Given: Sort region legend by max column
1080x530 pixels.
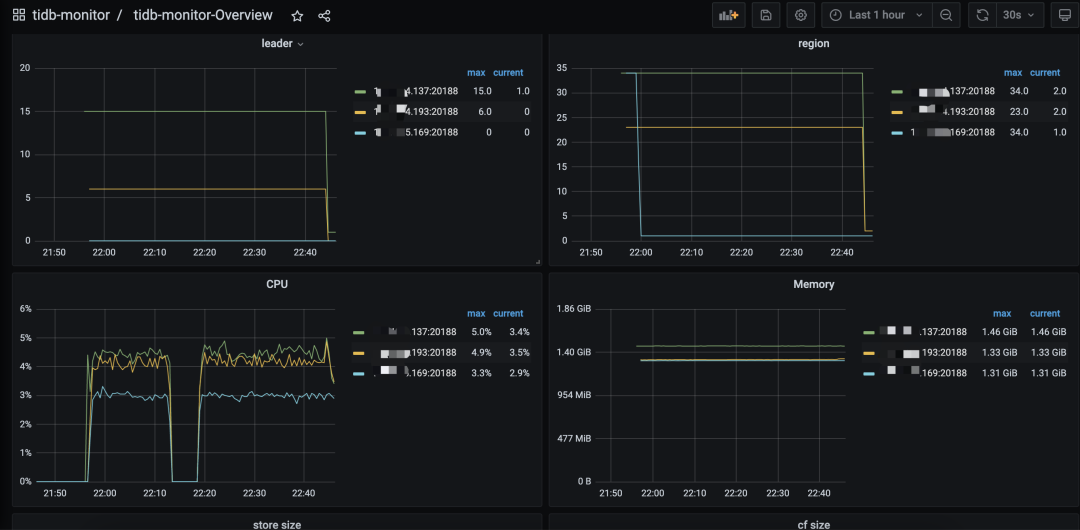Looking at the screenshot, I should click(x=1012, y=73).
